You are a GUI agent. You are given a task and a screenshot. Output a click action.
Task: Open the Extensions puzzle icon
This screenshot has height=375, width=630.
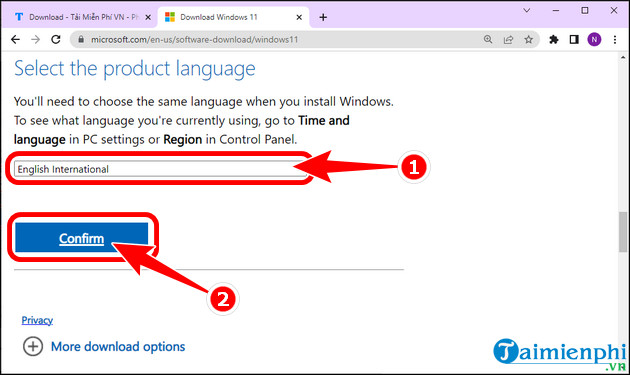pos(554,39)
